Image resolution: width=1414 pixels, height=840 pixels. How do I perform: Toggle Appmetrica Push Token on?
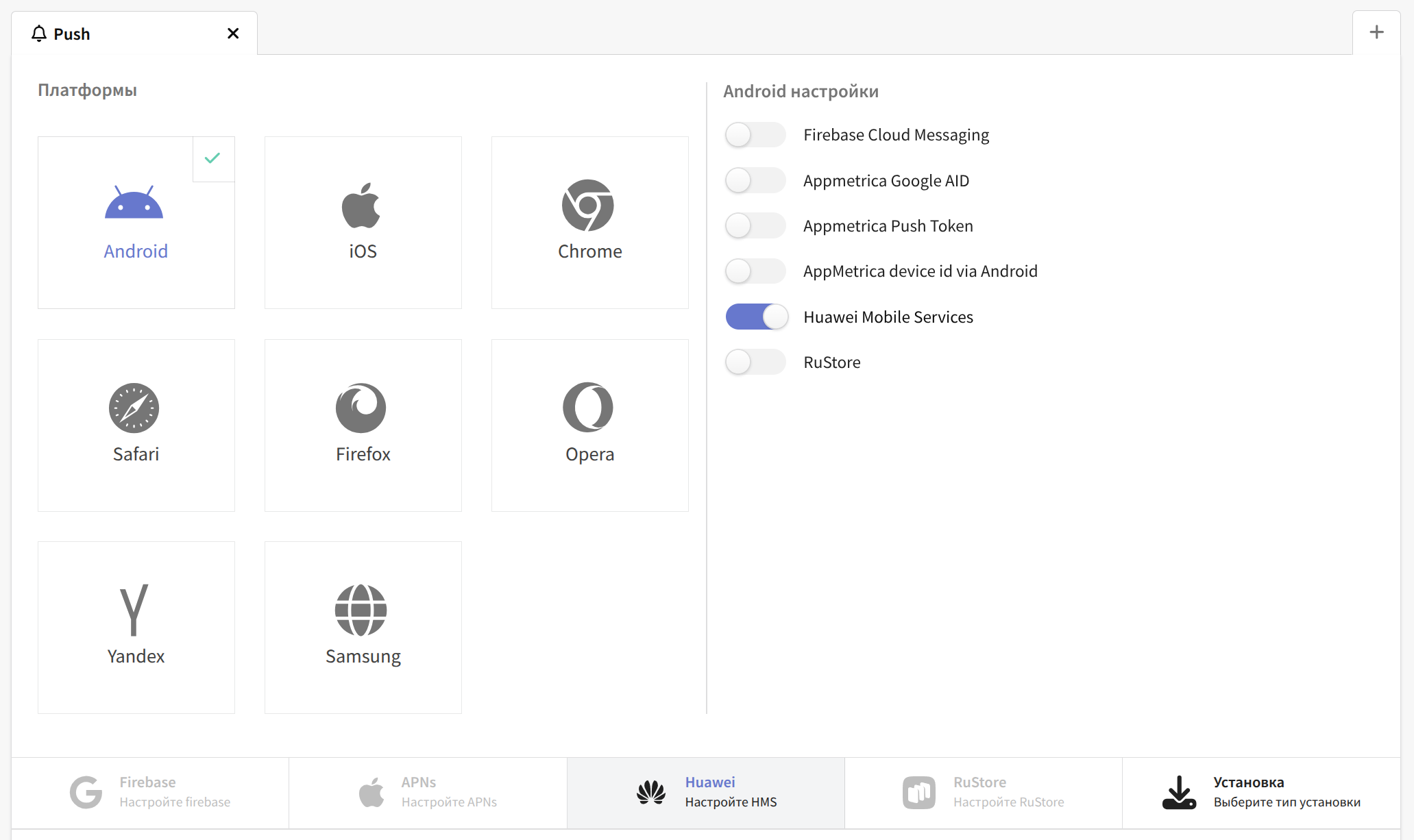pyautogui.click(x=755, y=226)
